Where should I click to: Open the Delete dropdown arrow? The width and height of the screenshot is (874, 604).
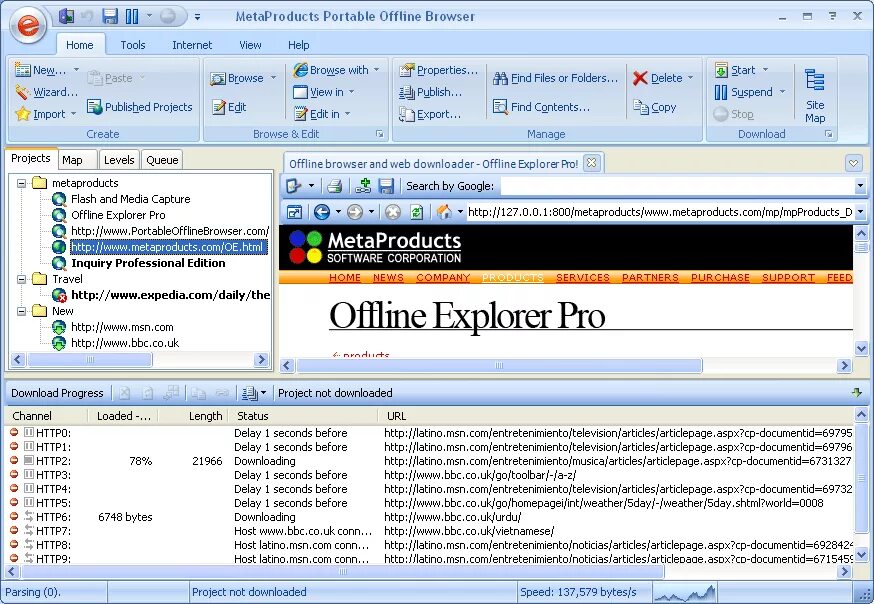[x=691, y=79]
